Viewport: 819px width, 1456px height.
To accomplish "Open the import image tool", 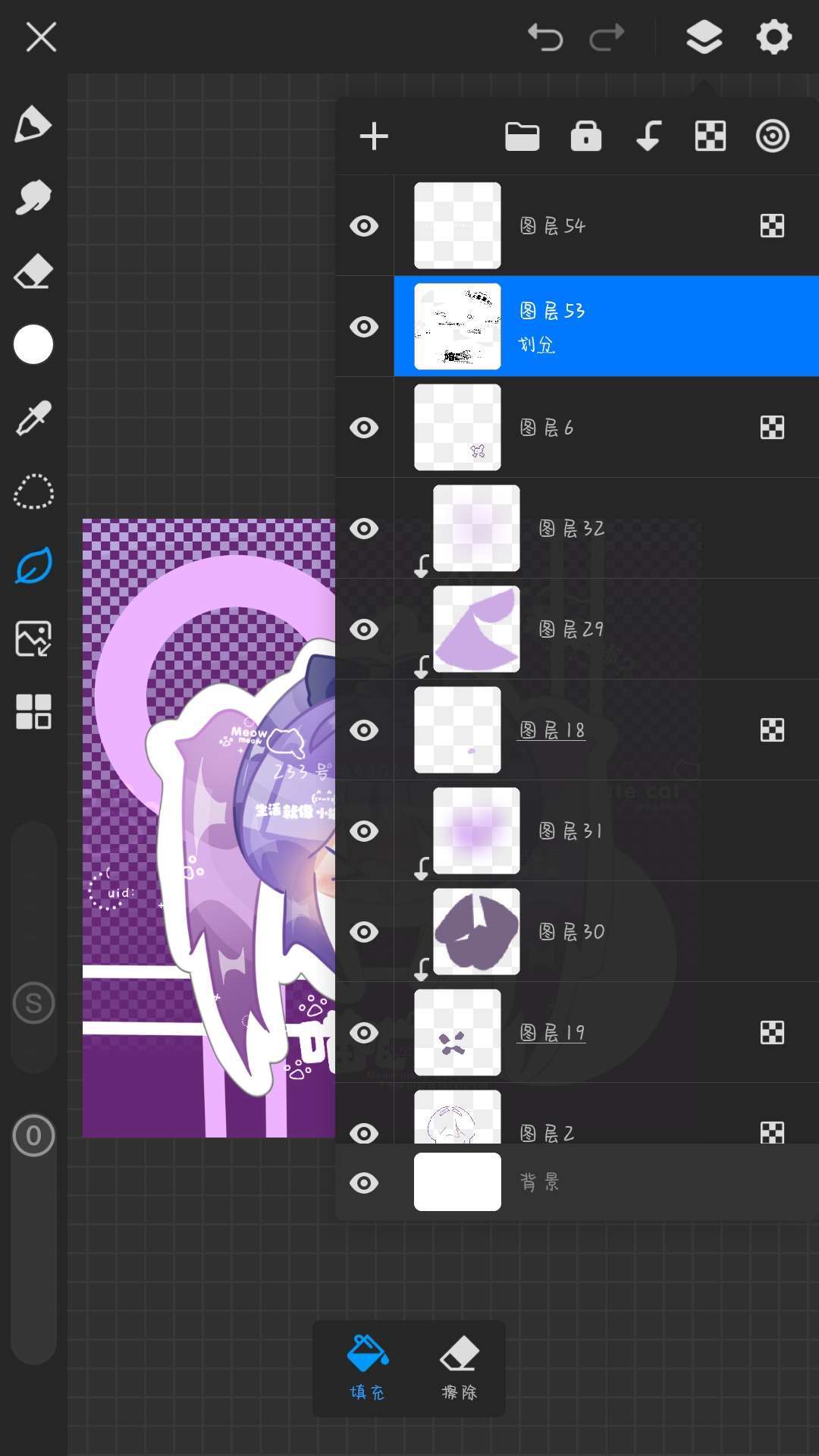I will pos(33,639).
